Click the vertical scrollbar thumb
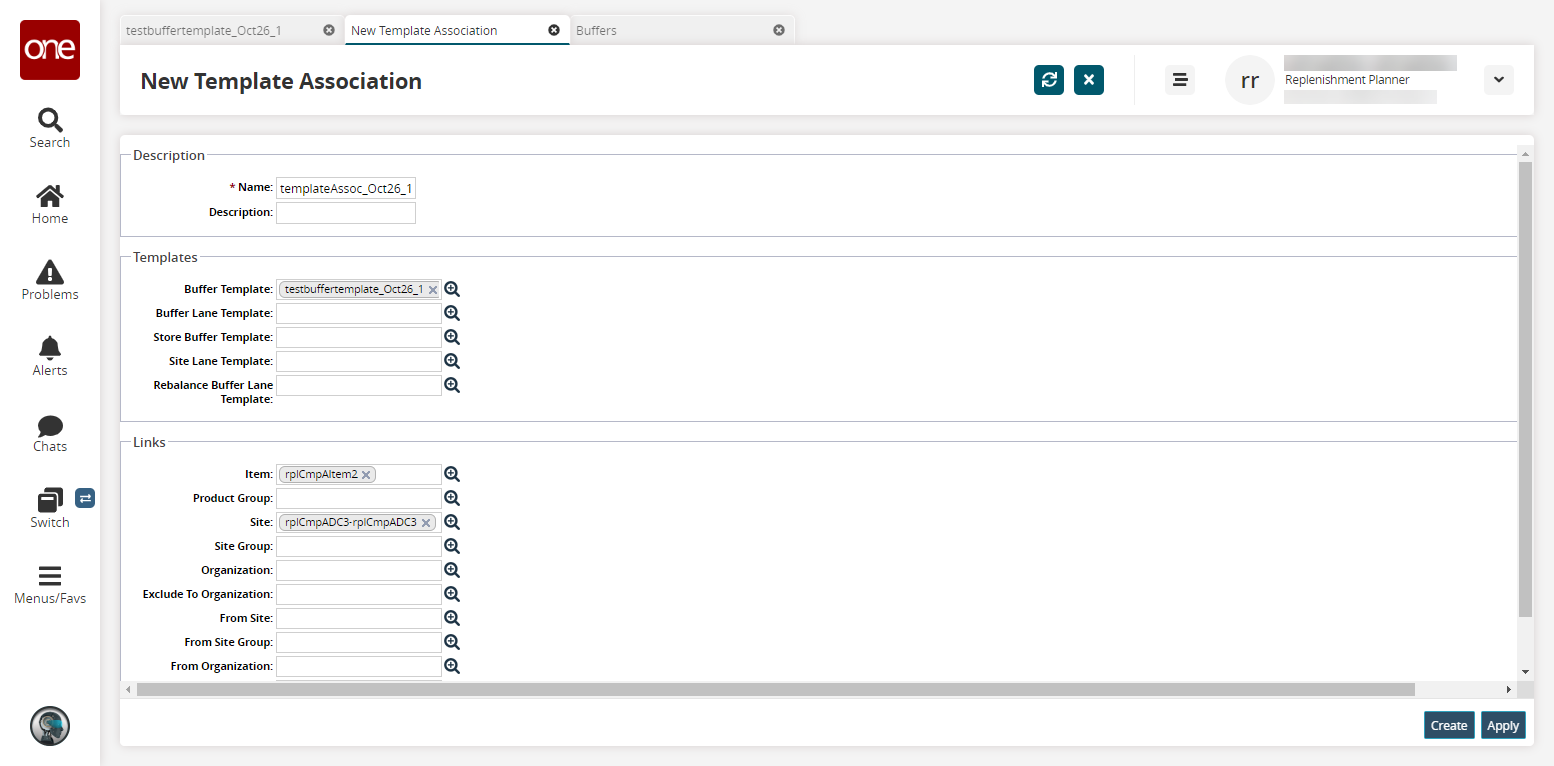The width and height of the screenshot is (1554, 766). pos(1524,390)
